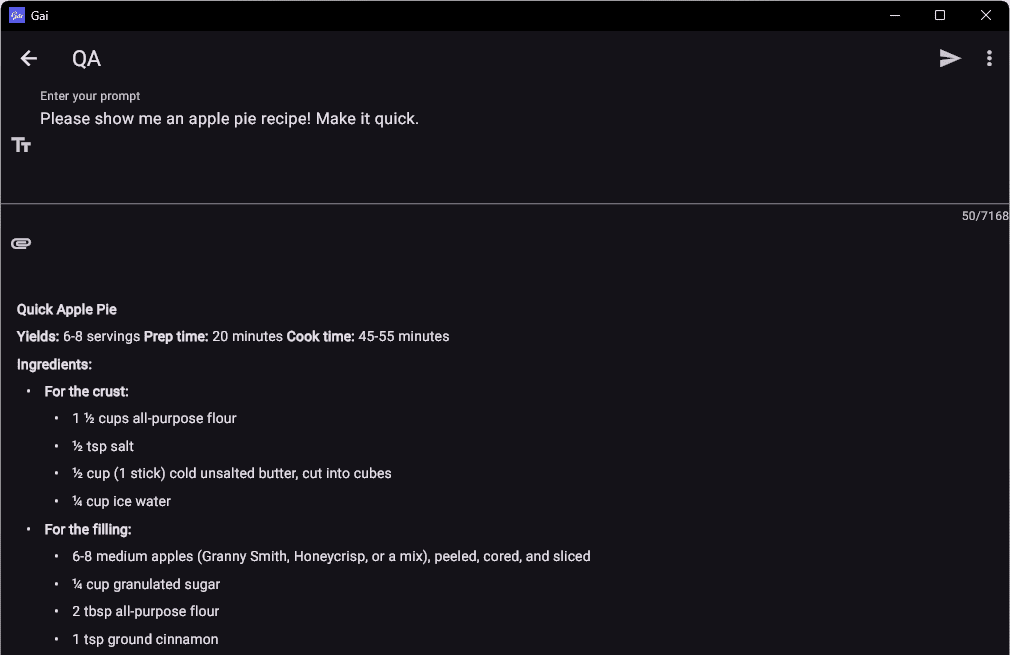Close the Gai window
Image resolution: width=1010 pixels, height=655 pixels.
click(986, 15)
